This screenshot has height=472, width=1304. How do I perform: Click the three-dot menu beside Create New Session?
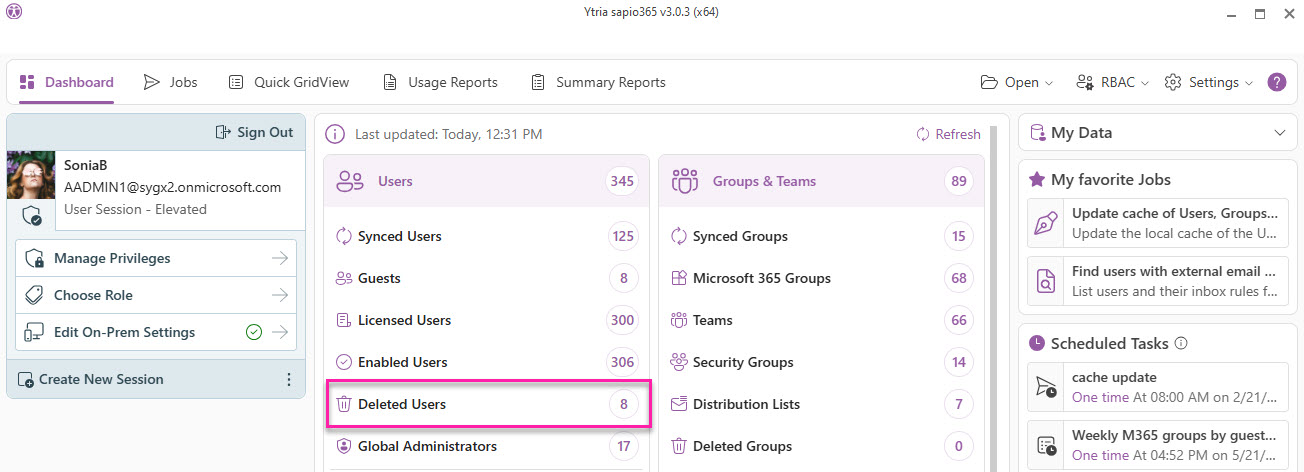pos(289,380)
